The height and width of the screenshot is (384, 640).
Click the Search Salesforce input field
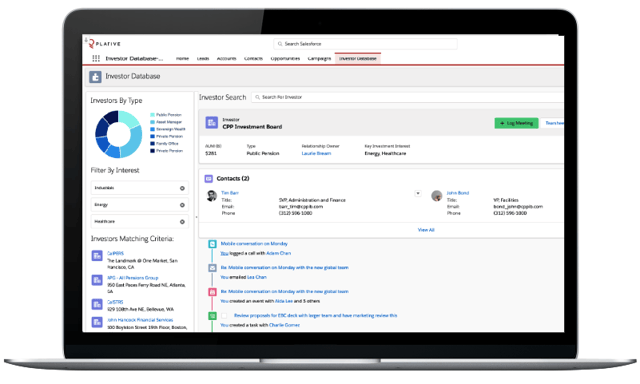click(365, 44)
